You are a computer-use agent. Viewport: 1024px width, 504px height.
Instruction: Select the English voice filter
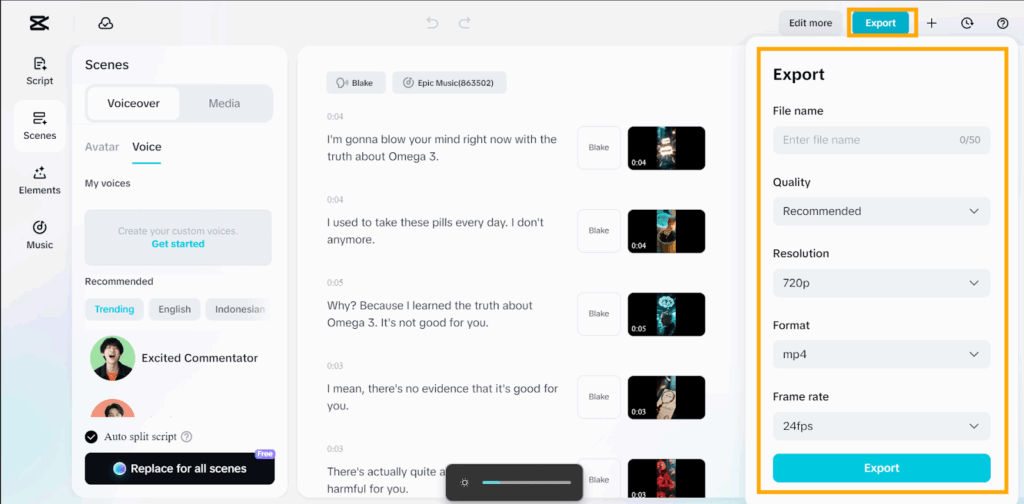point(174,309)
